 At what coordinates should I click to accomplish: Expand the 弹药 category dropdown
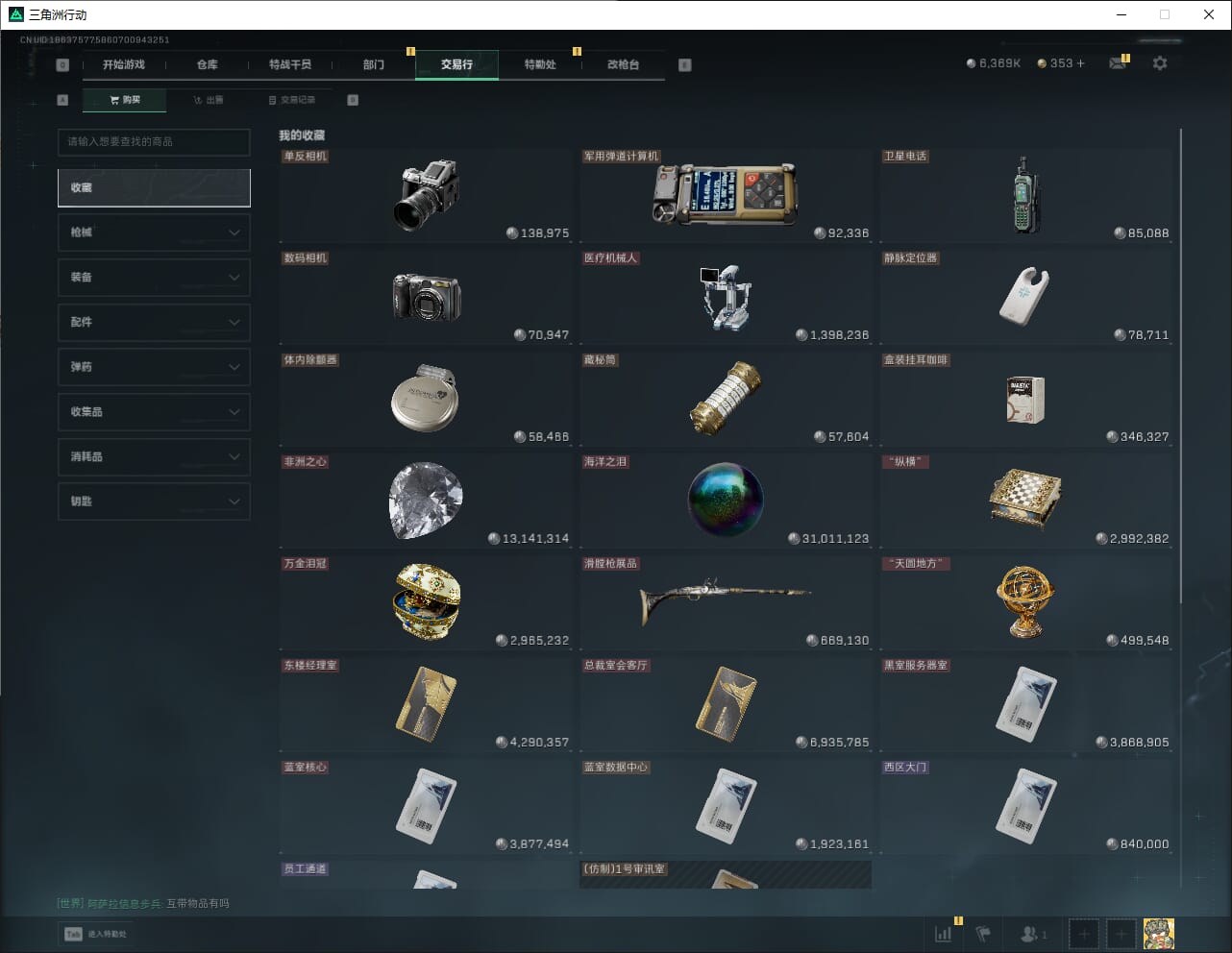(x=154, y=367)
